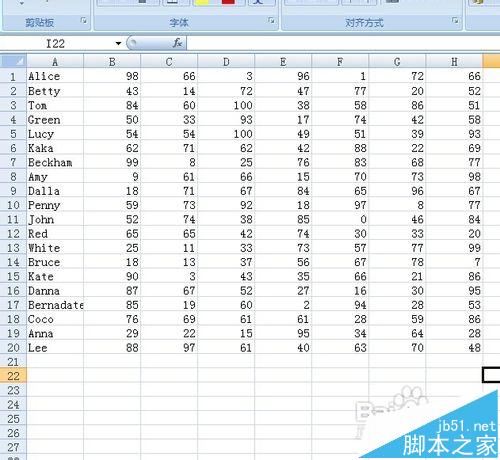Select Alice's cell in row 1

tap(55, 76)
